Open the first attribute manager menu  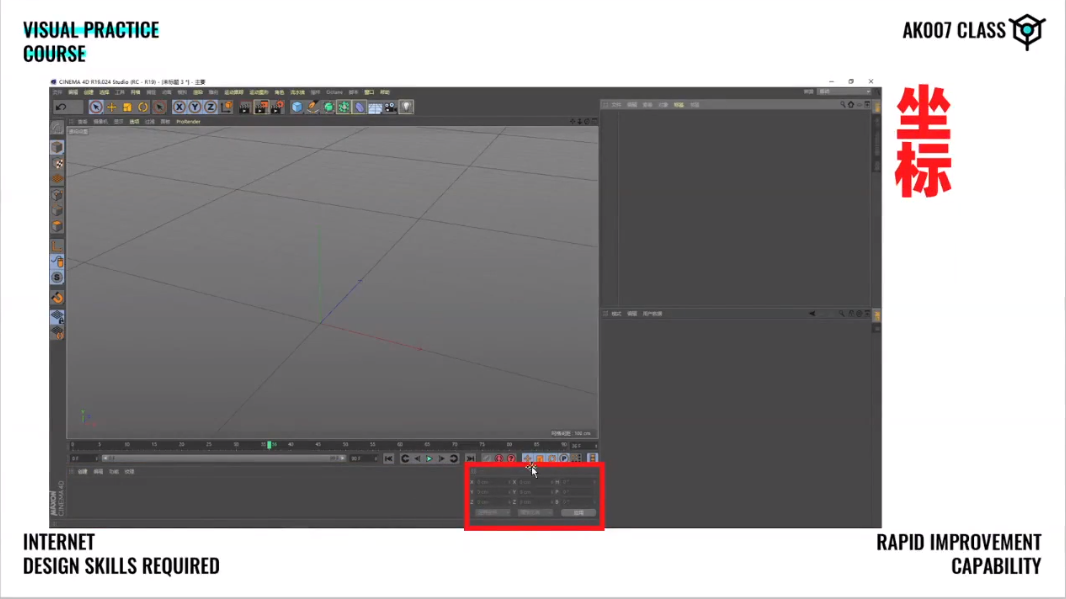[617, 314]
